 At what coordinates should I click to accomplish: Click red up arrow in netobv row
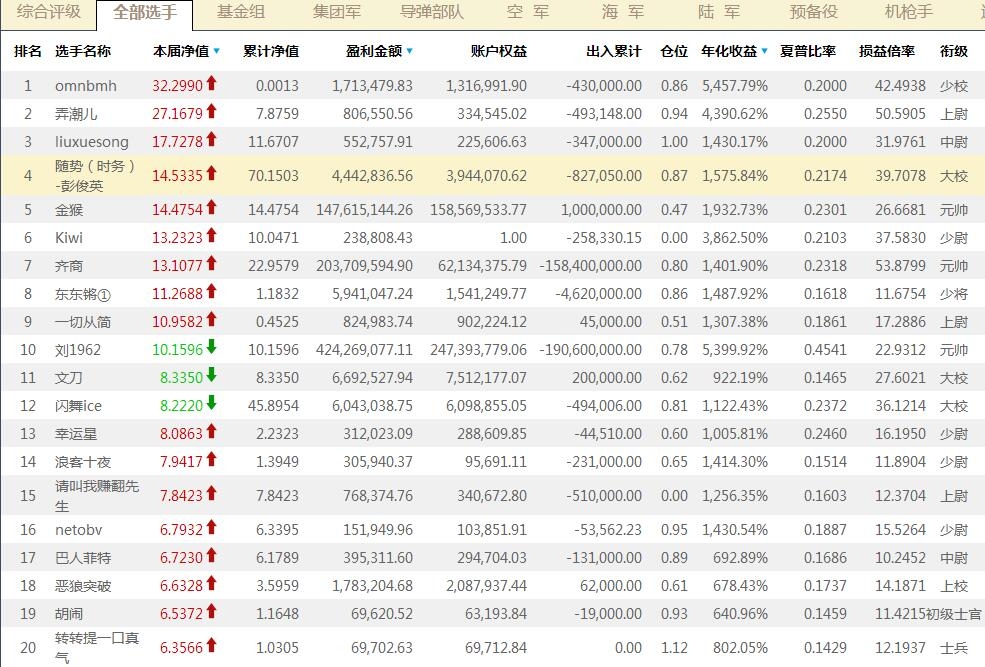point(212,529)
